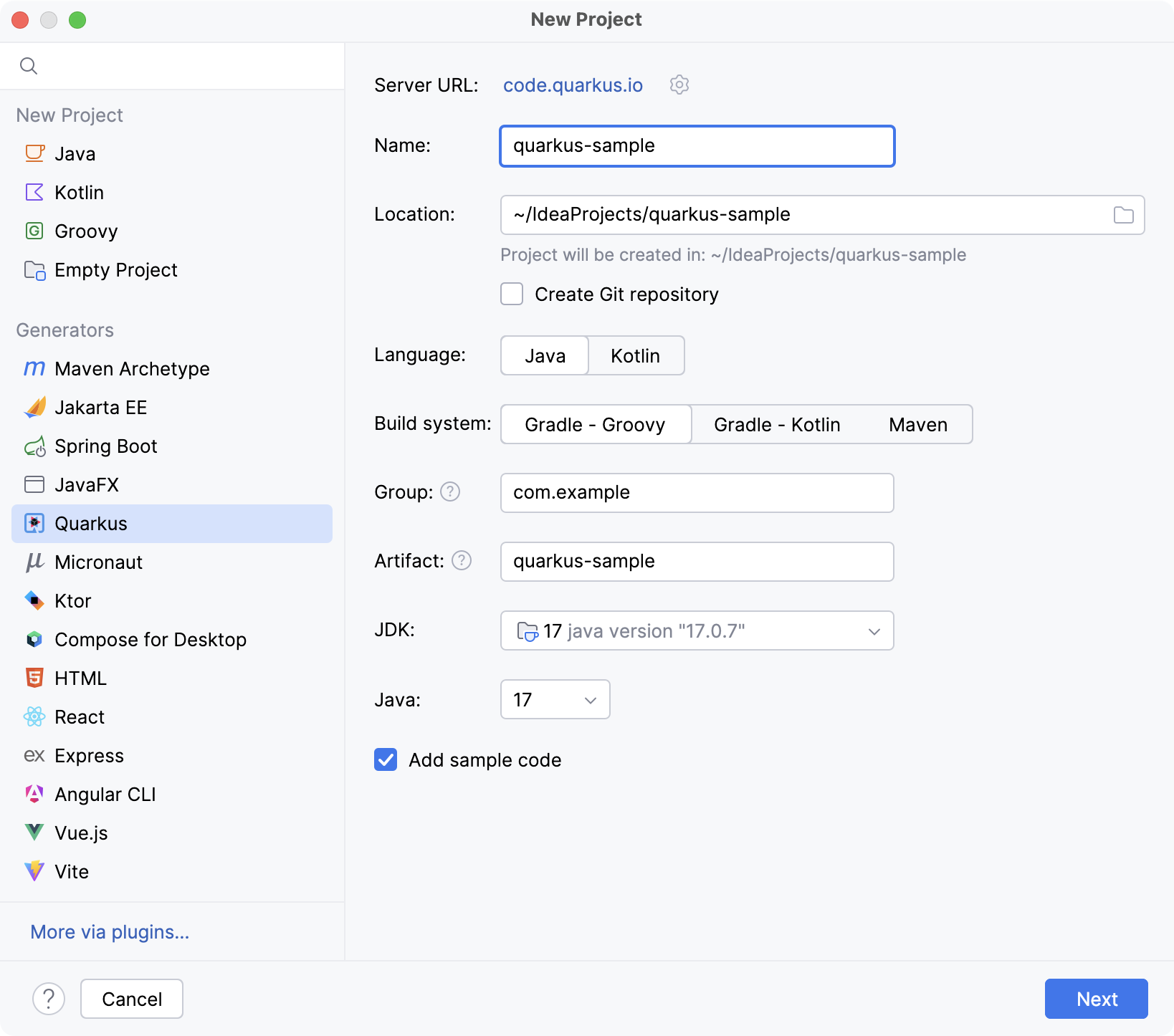Click the Group help question mark icon

pos(450,492)
